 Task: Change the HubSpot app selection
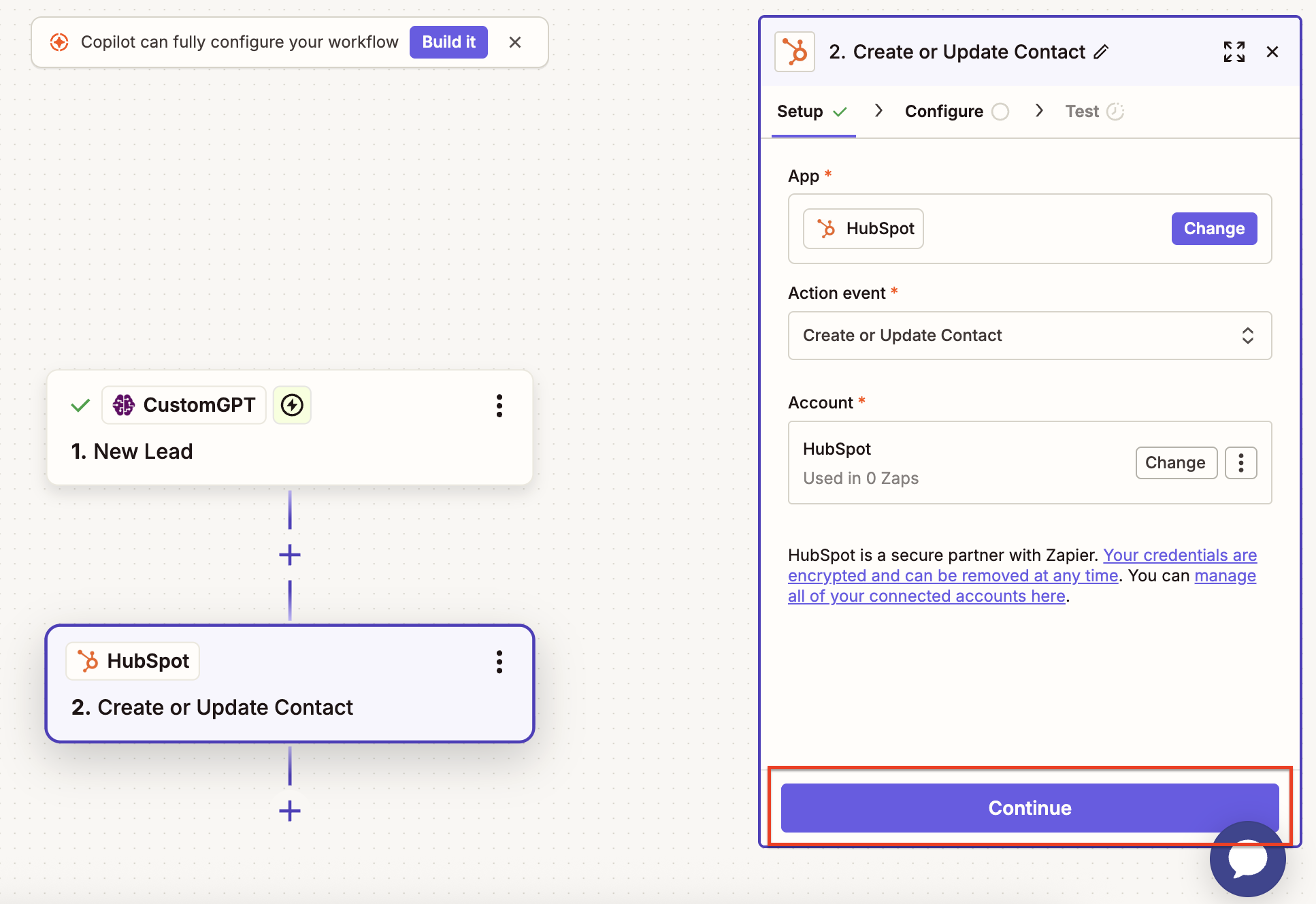click(x=1213, y=229)
